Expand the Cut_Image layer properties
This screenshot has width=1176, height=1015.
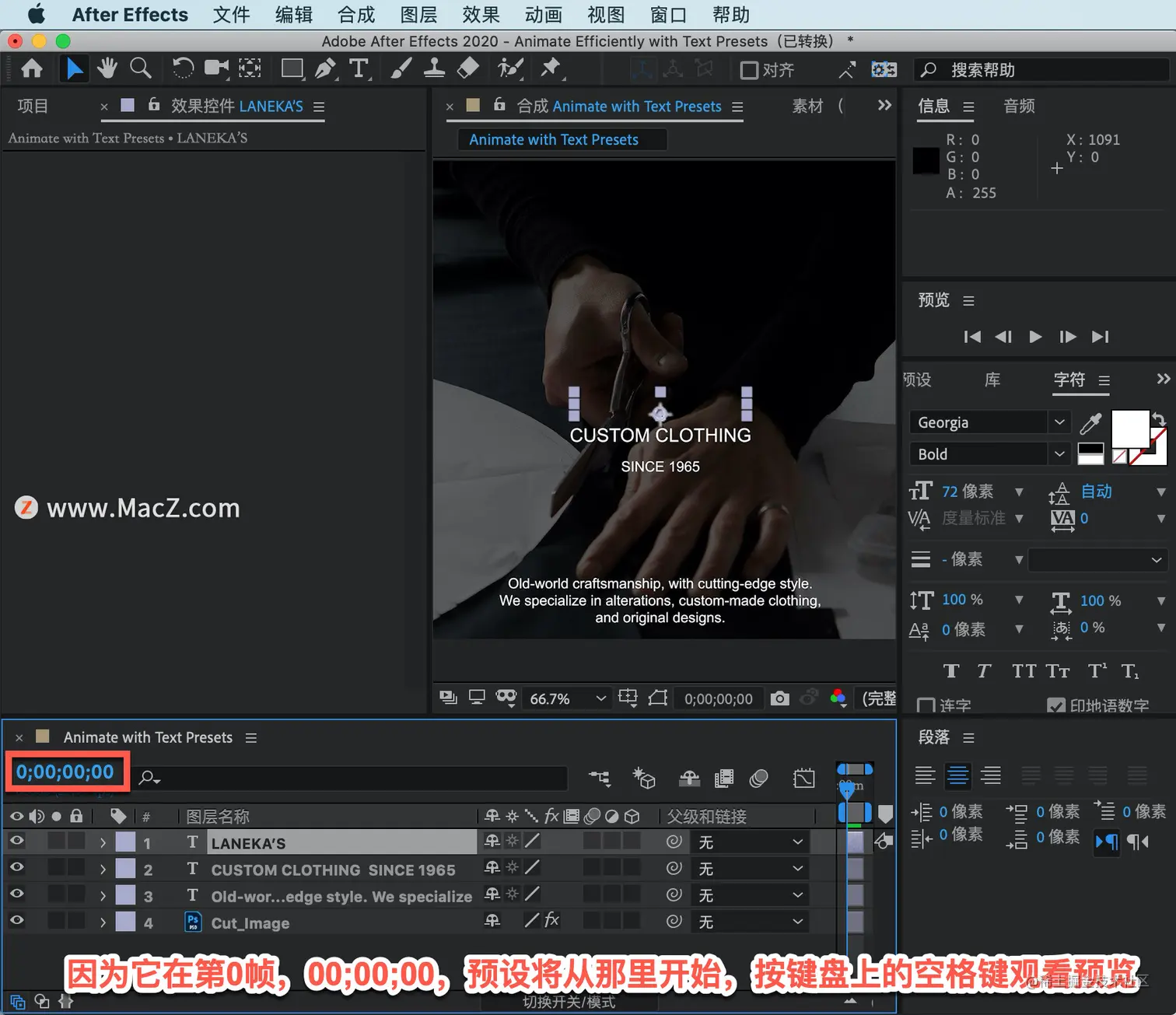[103, 922]
